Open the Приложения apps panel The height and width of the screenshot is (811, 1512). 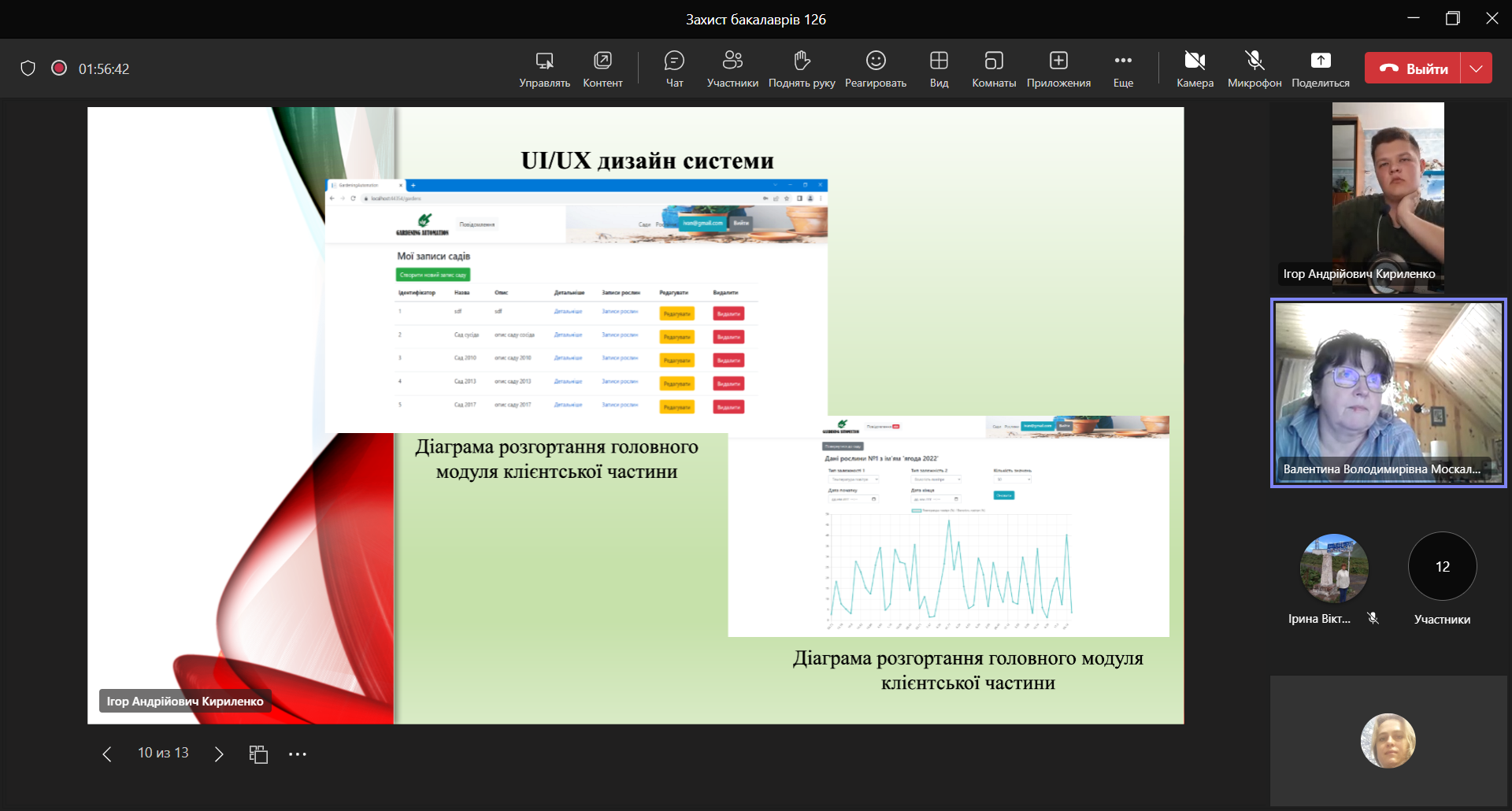(1058, 69)
